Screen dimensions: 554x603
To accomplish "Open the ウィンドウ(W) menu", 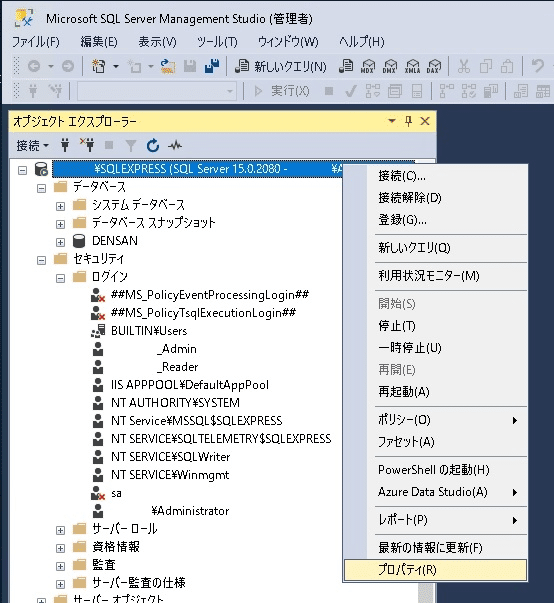I will pos(288,42).
